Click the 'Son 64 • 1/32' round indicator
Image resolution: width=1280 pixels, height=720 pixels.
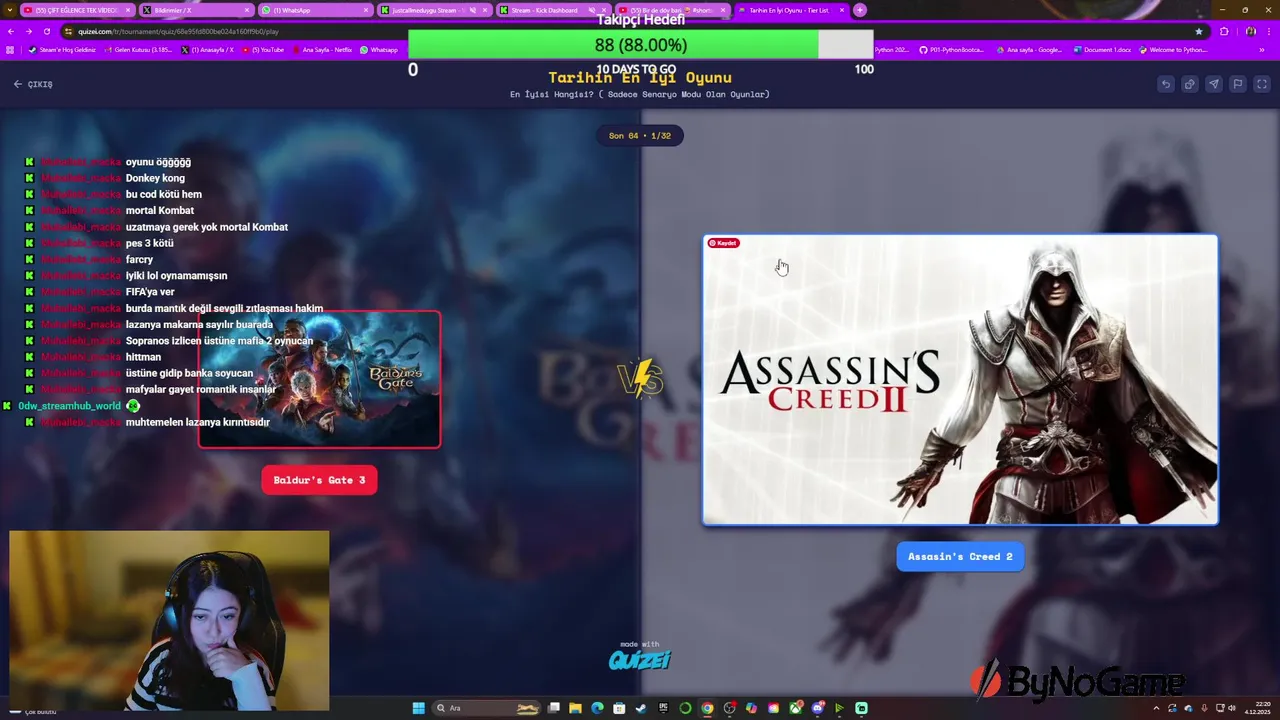tap(640, 135)
